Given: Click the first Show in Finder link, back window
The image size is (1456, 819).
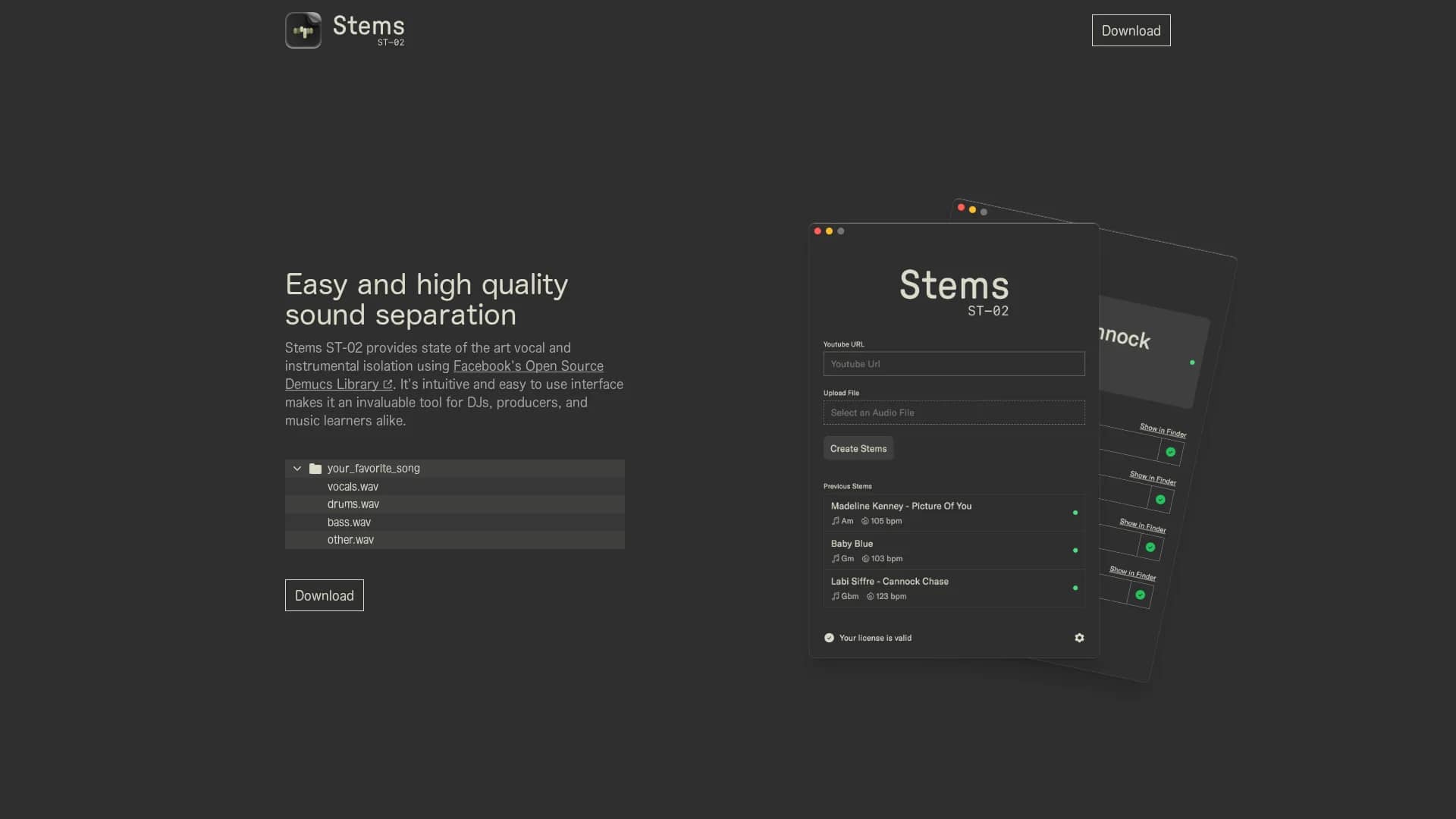Looking at the screenshot, I should pos(1163,430).
